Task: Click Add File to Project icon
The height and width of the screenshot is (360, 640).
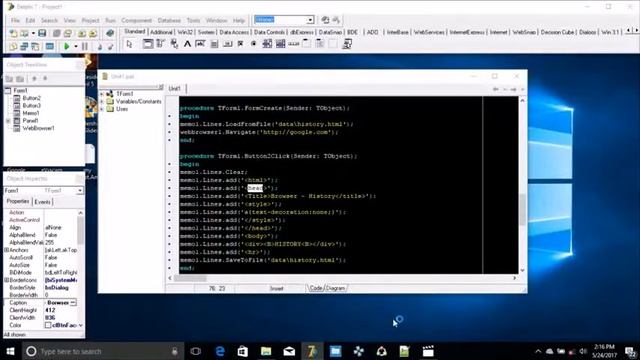Action: click(x=82, y=33)
